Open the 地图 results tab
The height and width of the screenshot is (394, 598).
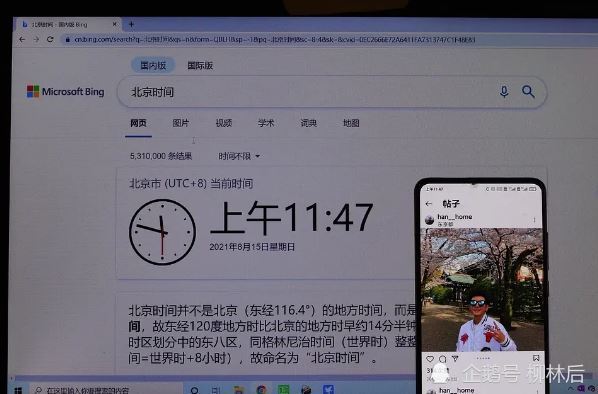(x=351, y=123)
